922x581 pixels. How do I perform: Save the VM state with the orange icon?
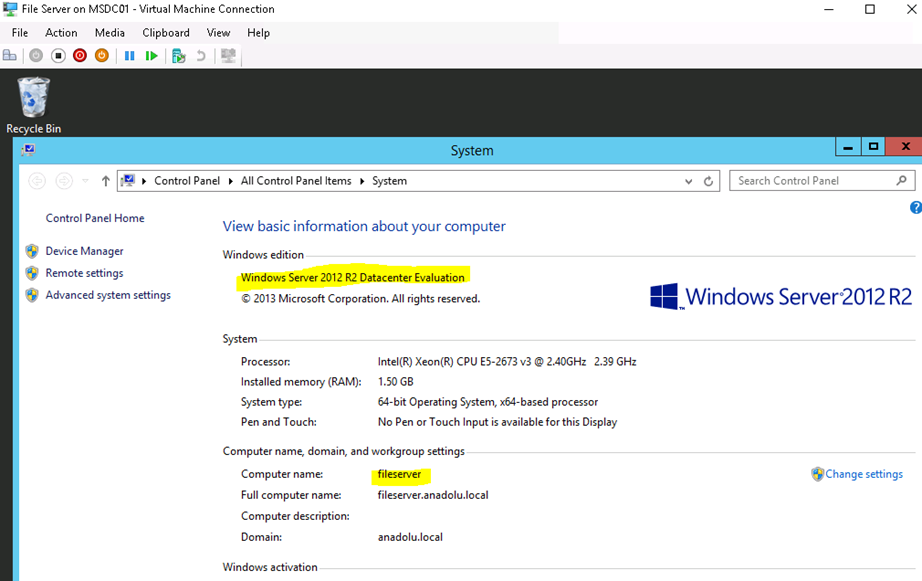[102, 55]
